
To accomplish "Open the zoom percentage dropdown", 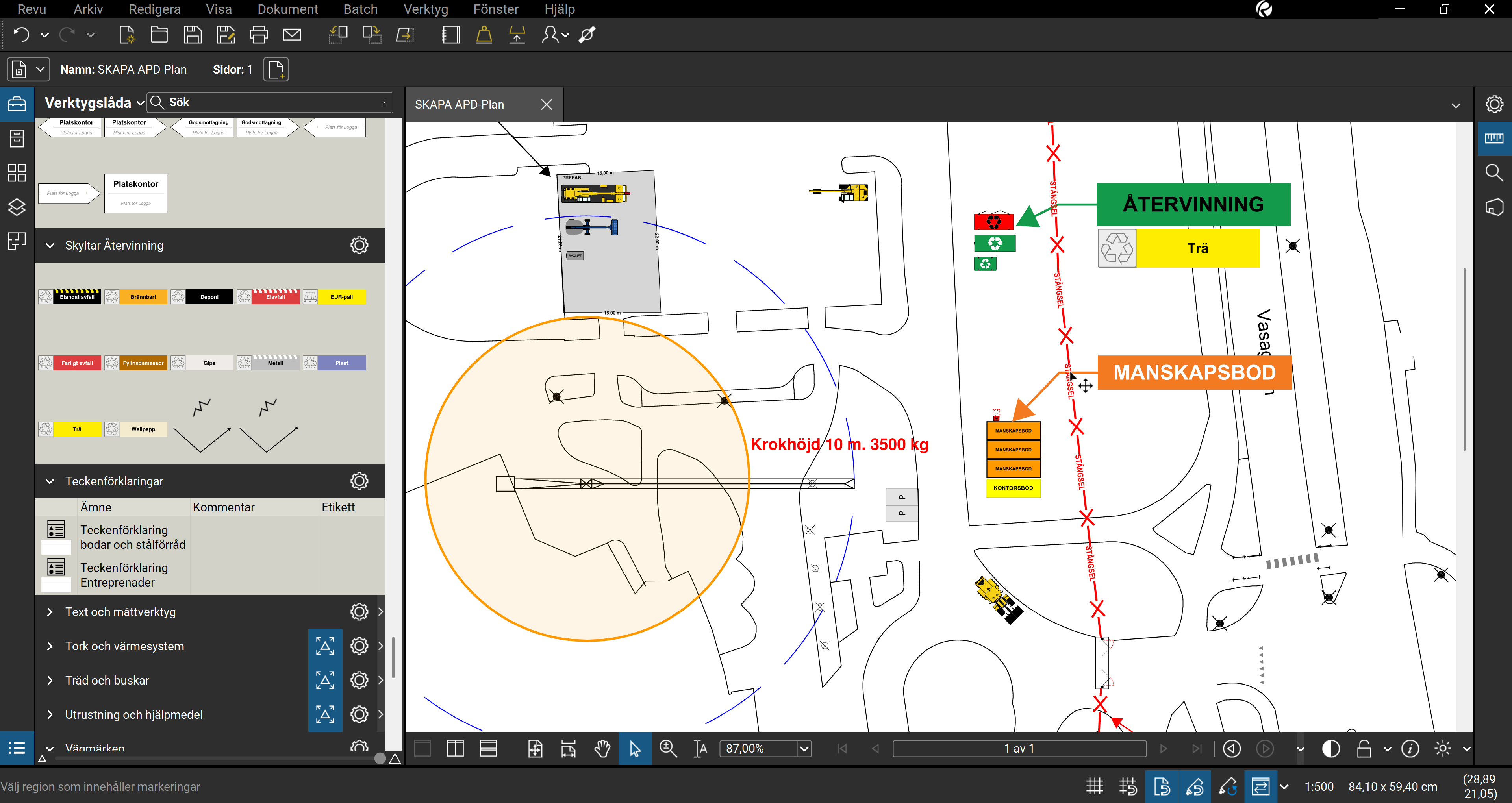I will 804,748.
